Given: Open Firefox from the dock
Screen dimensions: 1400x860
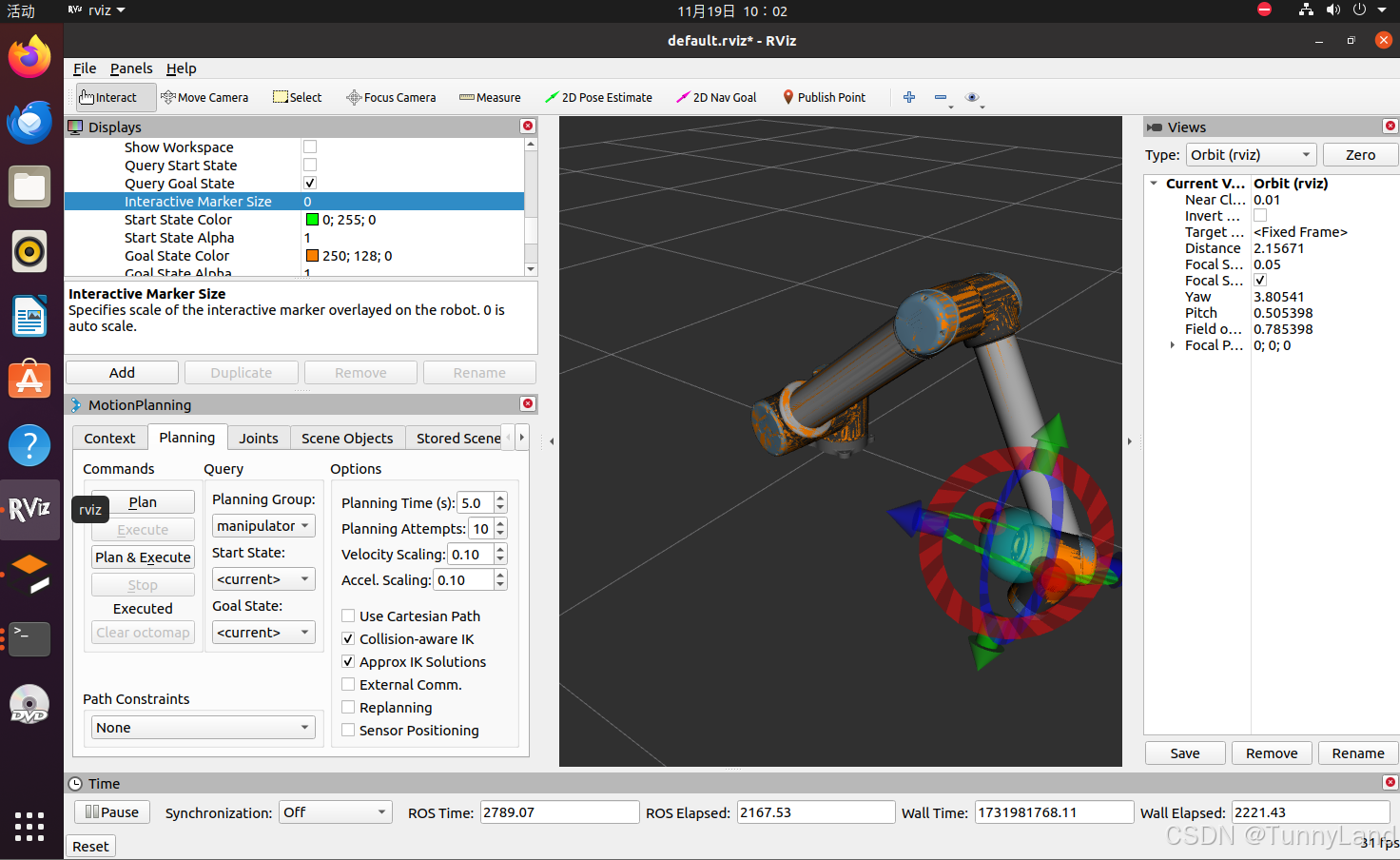Looking at the screenshot, I should tap(29, 56).
